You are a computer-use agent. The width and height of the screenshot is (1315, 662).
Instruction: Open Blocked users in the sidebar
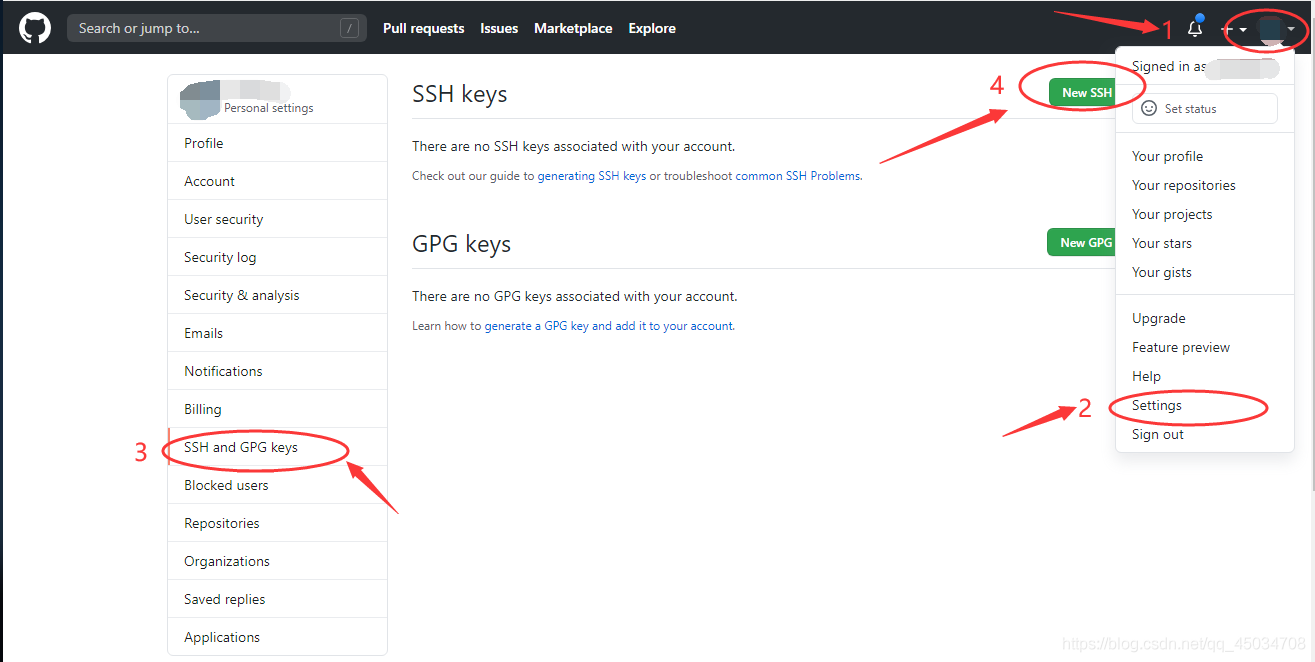[277, 485]
